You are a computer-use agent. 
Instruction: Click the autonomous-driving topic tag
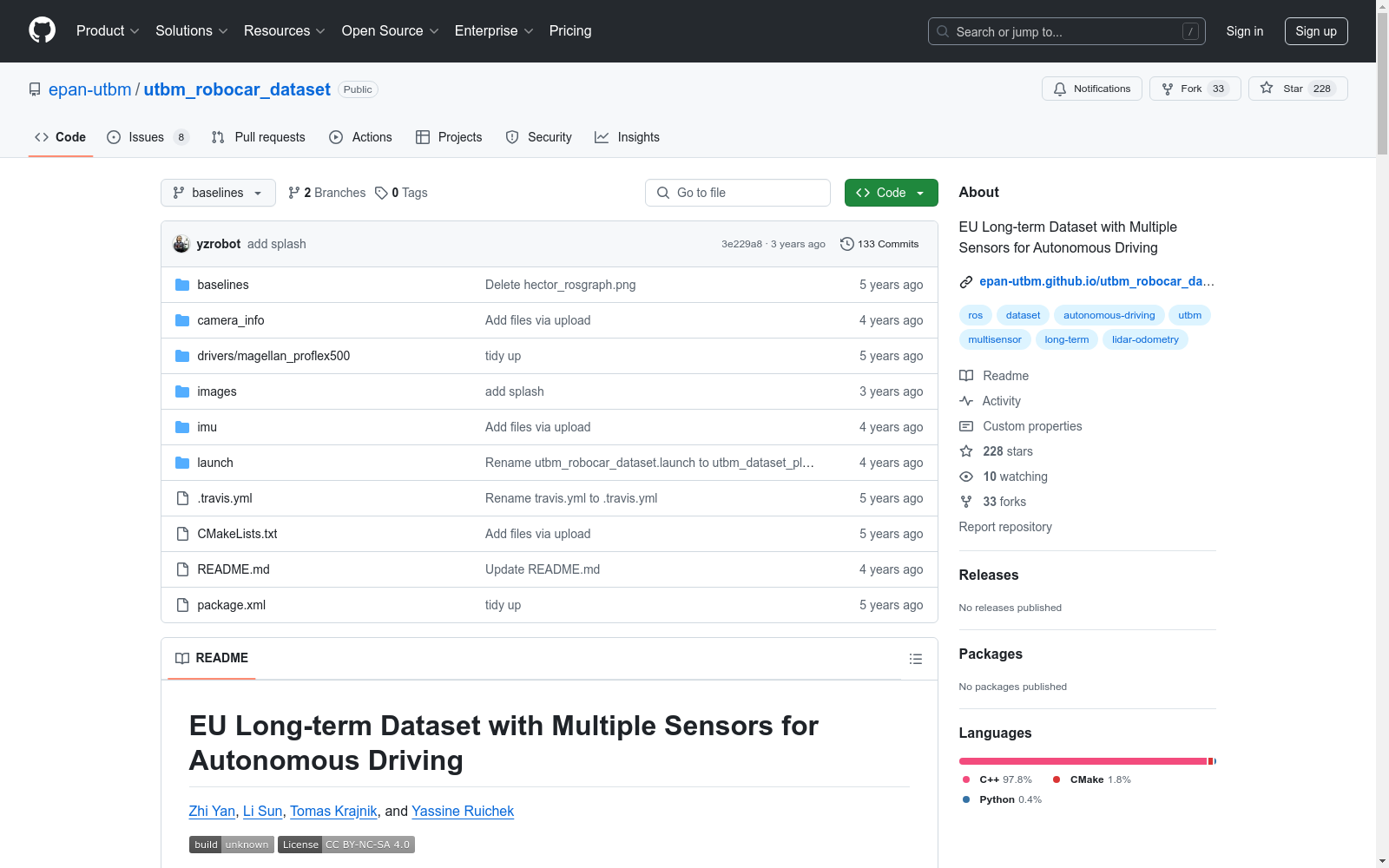pos(1109,315)
